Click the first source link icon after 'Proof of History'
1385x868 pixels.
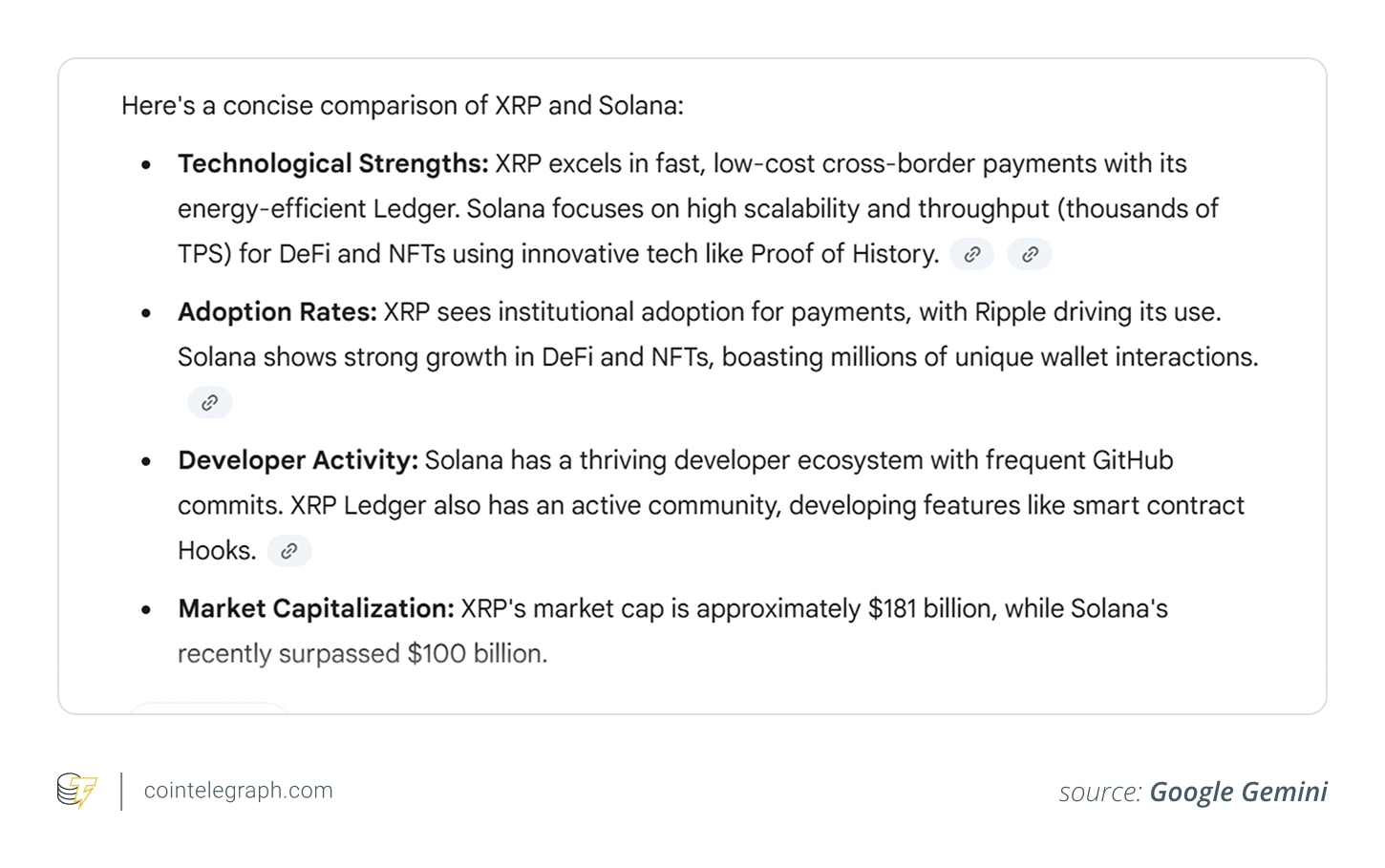971,254
